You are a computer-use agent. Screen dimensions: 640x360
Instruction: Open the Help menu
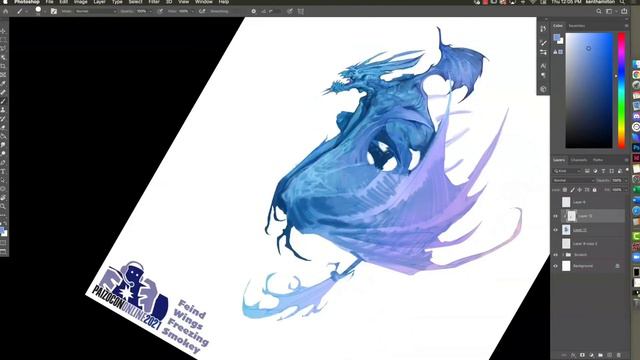(x=224, y=2)
